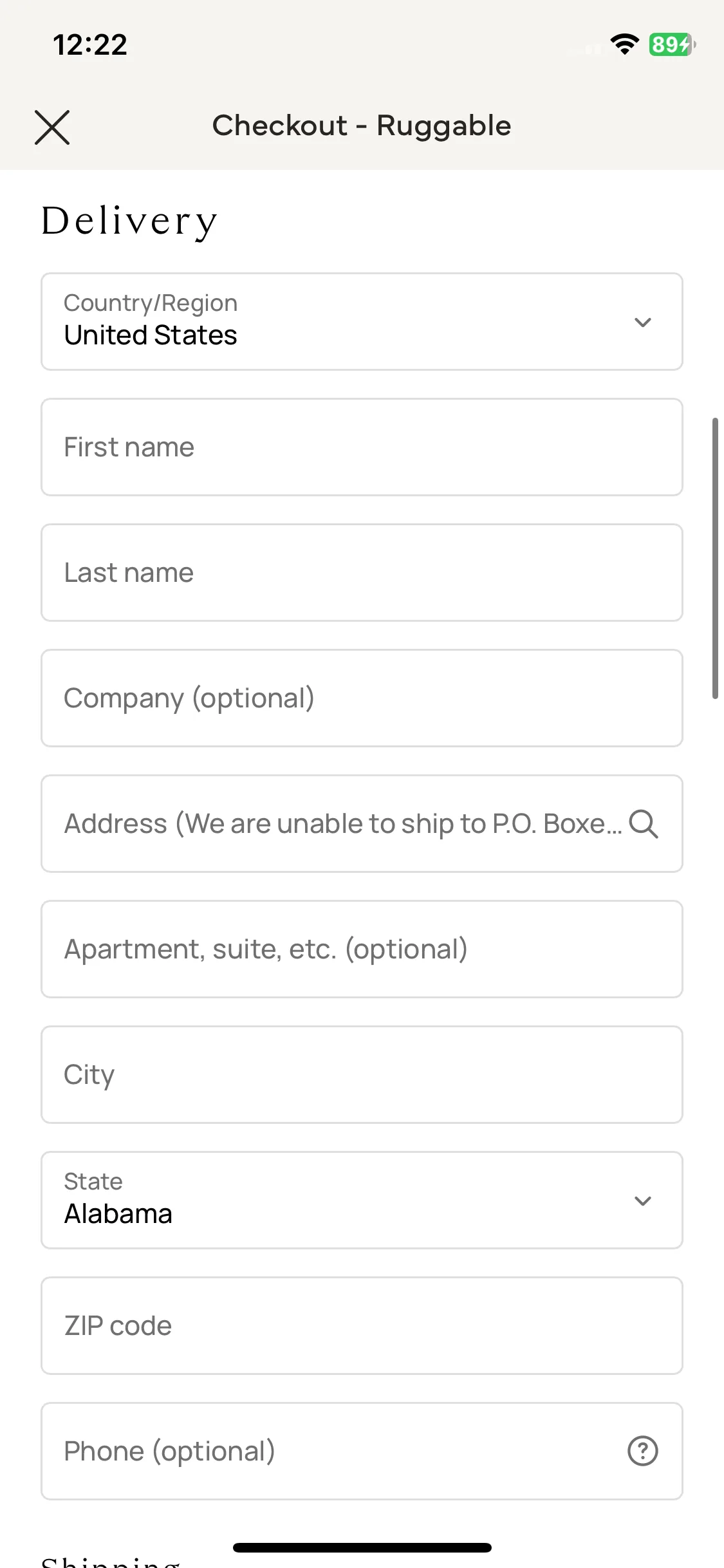Tap the Checkout - Ruggable title
The height and width of the screenshot is (1568, 724).
click(362, 126)
